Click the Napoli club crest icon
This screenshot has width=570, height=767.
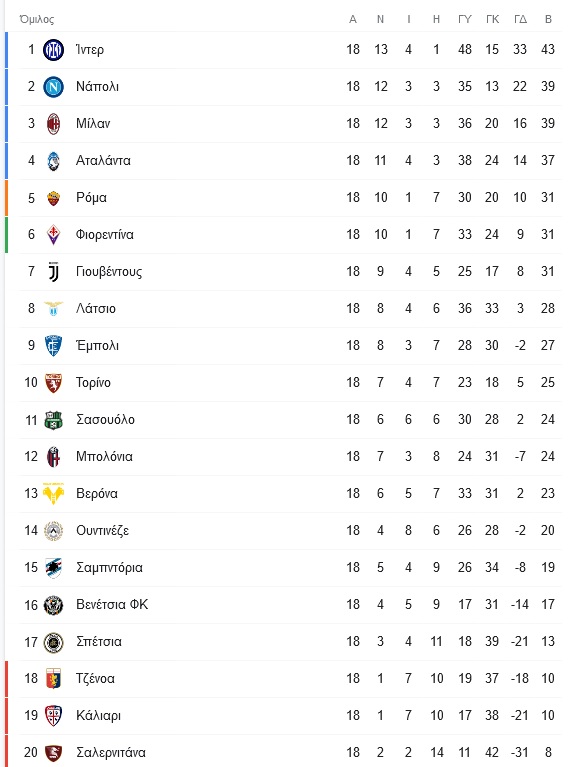[x=53, y=87]
